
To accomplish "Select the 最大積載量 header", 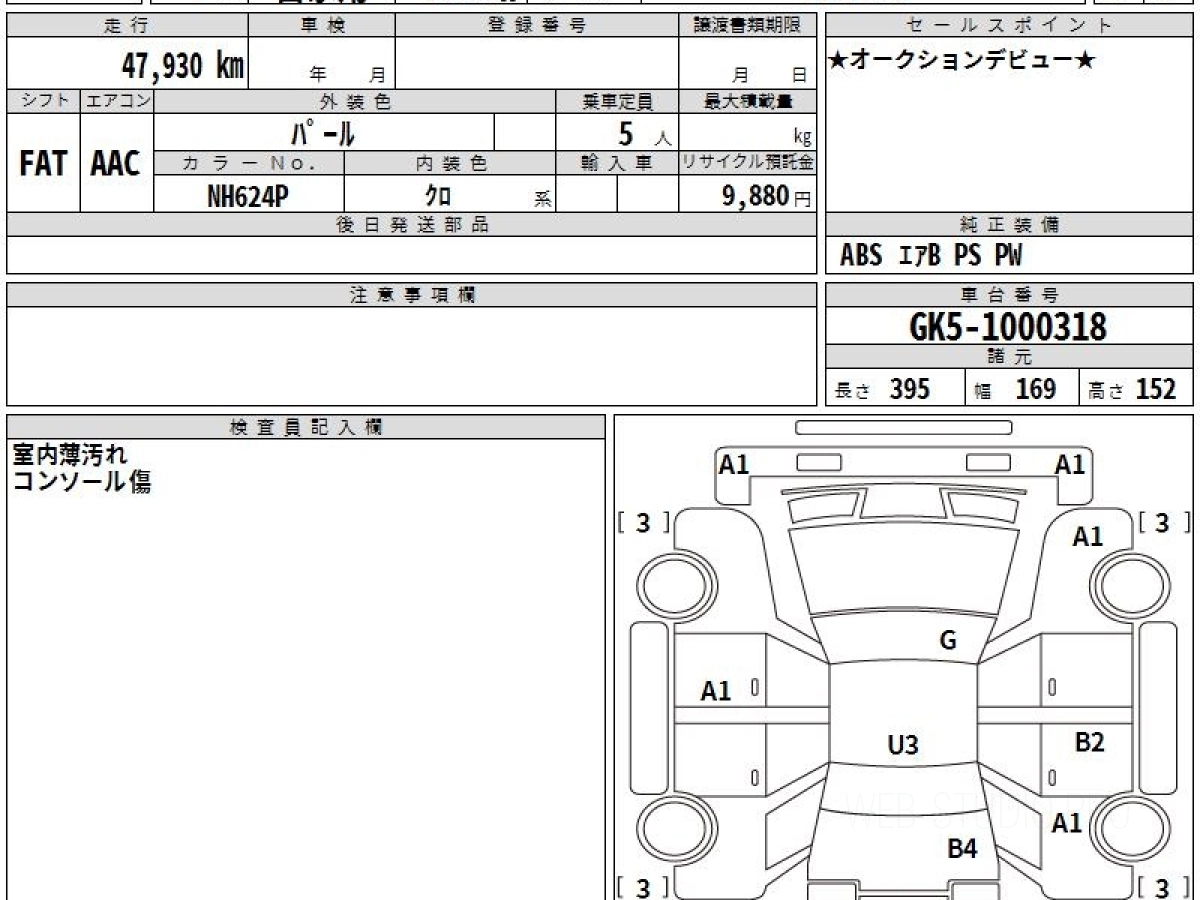I will (747, 101).
